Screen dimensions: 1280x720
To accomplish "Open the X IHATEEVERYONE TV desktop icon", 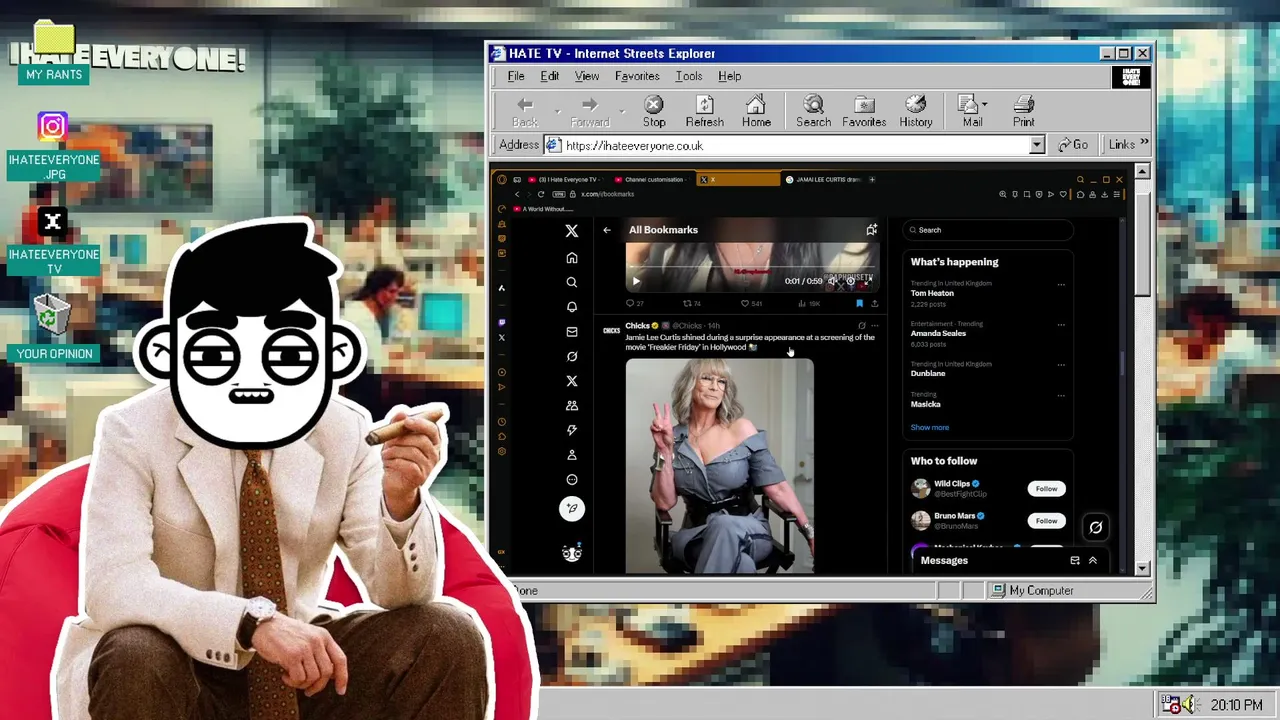I will click(53, 241).
